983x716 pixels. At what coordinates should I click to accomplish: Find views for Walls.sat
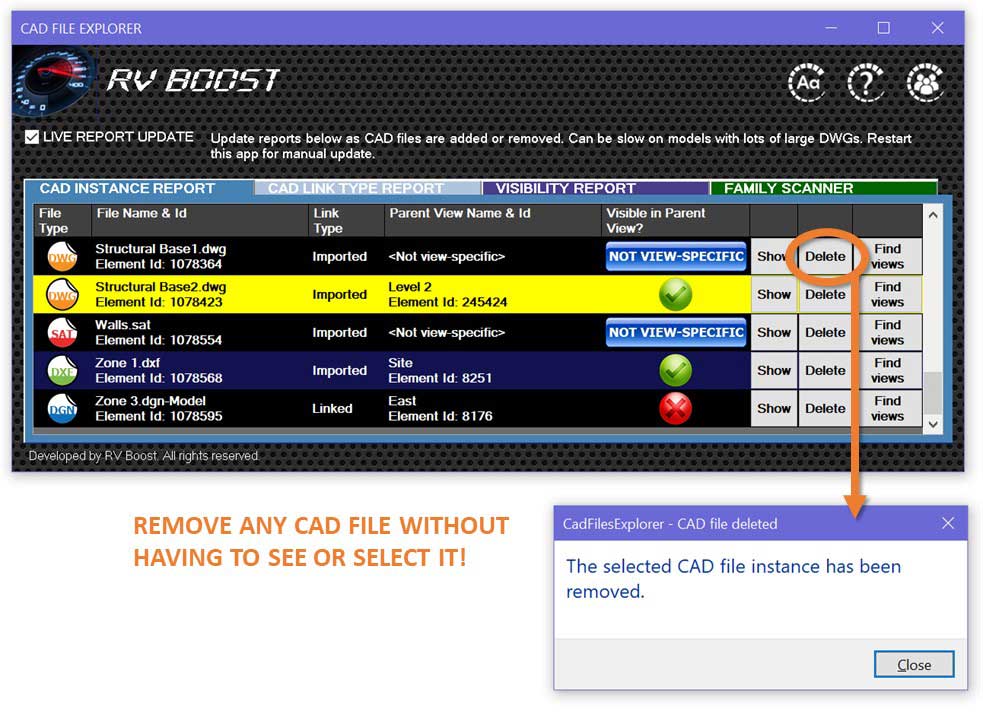coord(887,332)
